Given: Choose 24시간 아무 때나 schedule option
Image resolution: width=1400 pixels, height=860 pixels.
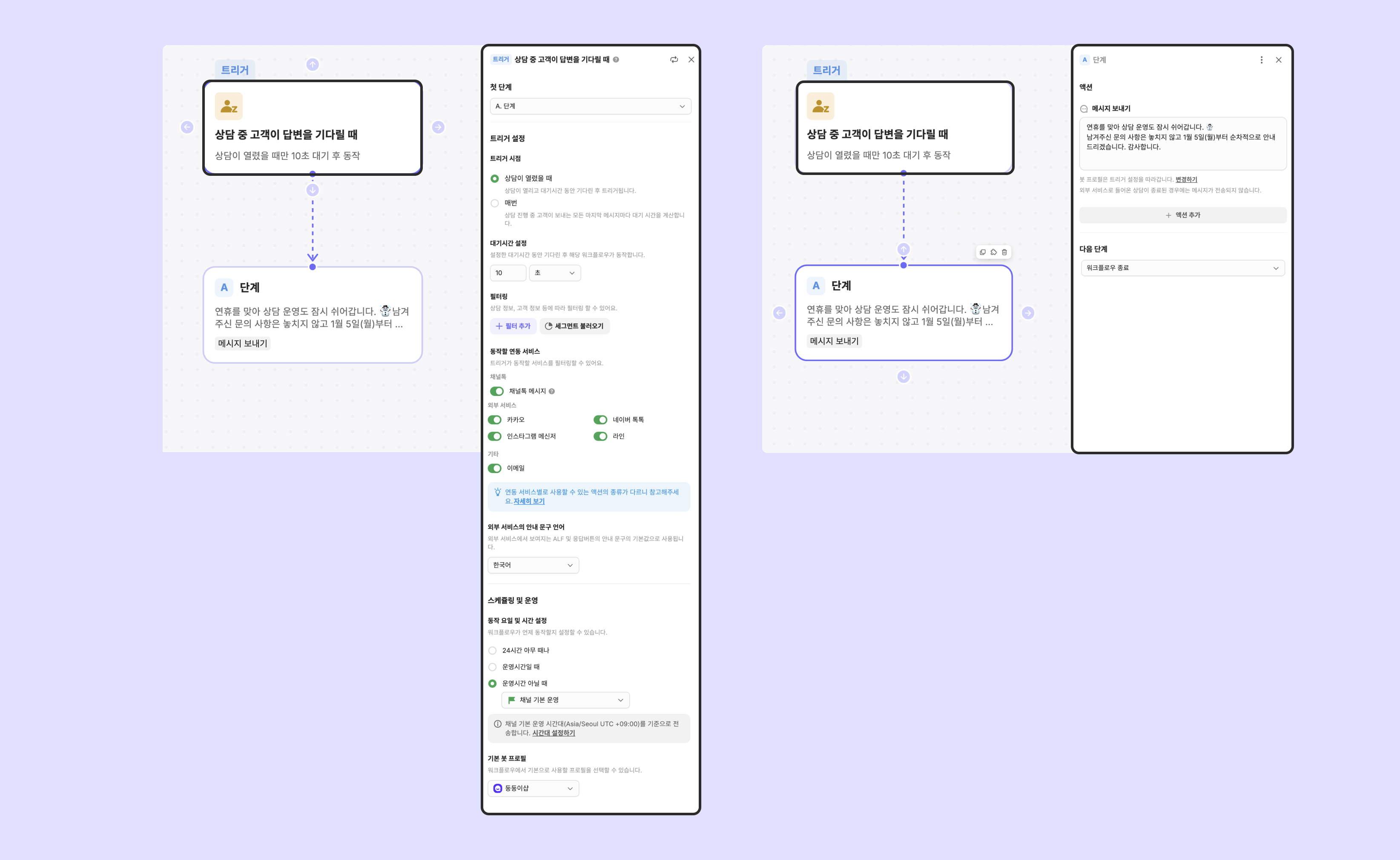Looking at the screenshot, I should 493,650.
